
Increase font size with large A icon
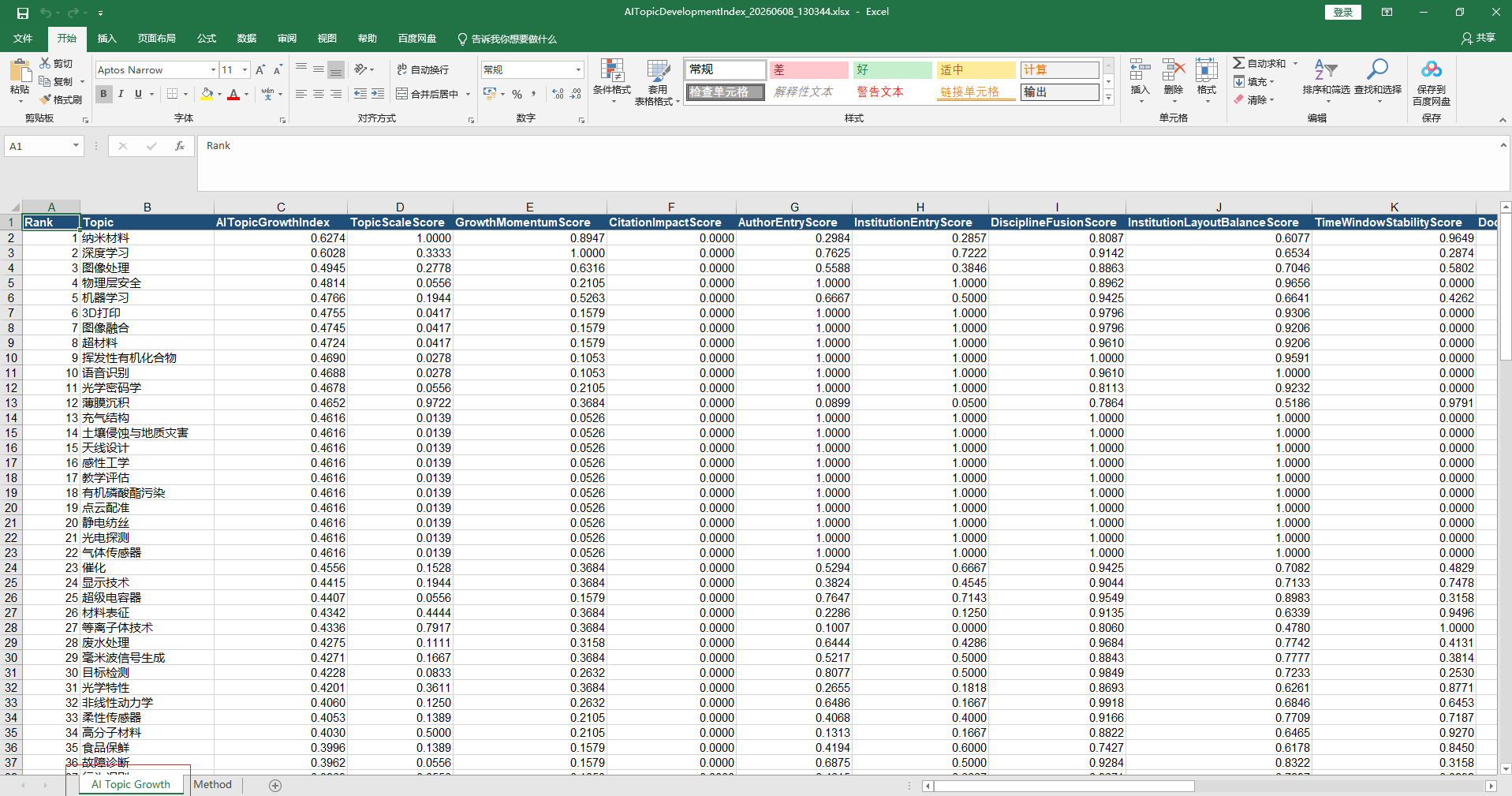pyautogui.click(x=260, y=69)
